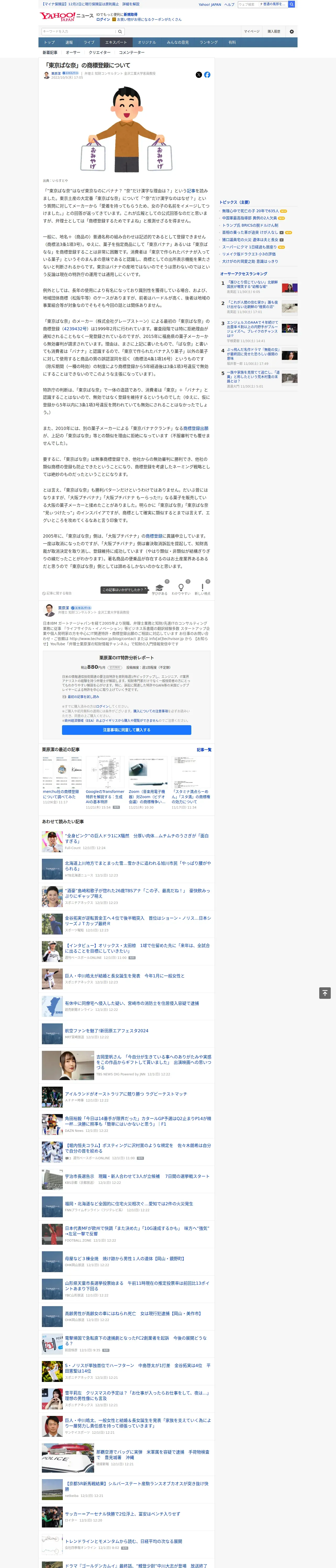Open the 有料 tab
Viewport: 336px width, 1568px height.
tap(232, 43)
